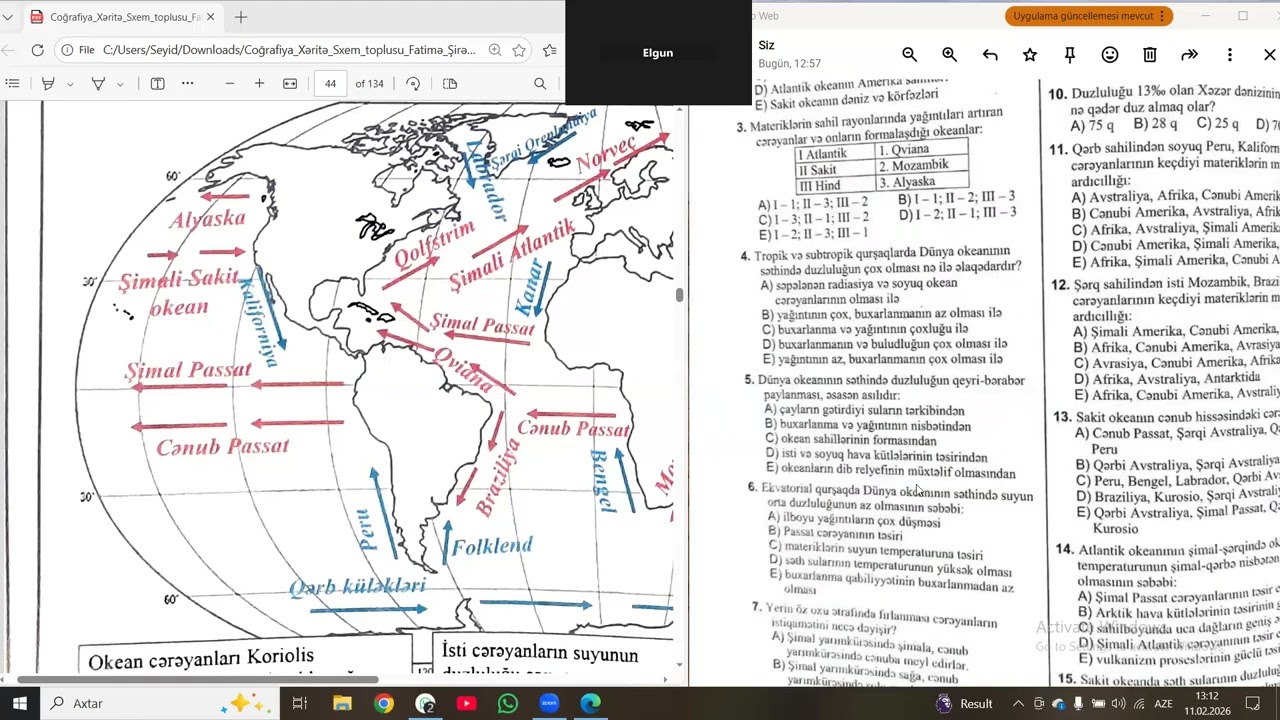Click Folklend label on the map

pos(492,546)
